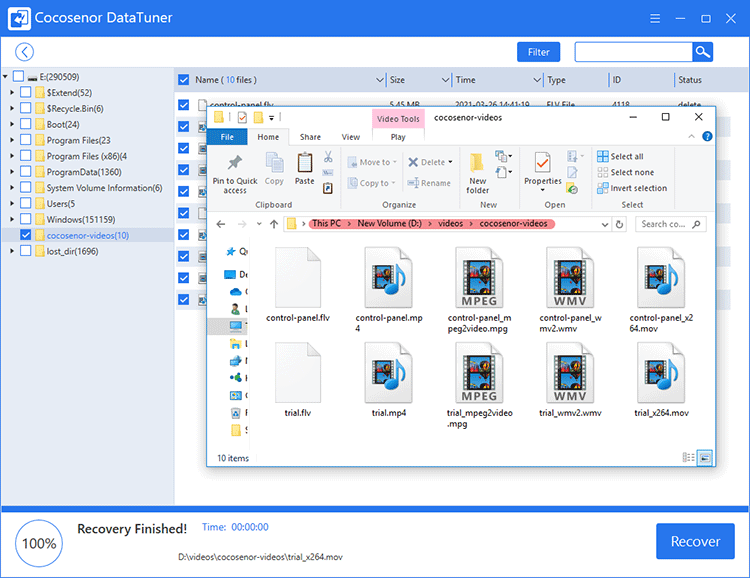The width and height of the screenshot is (750, 578).
Task: Select the trial_wmv2.wmv file
Action: tap(570, 380)
